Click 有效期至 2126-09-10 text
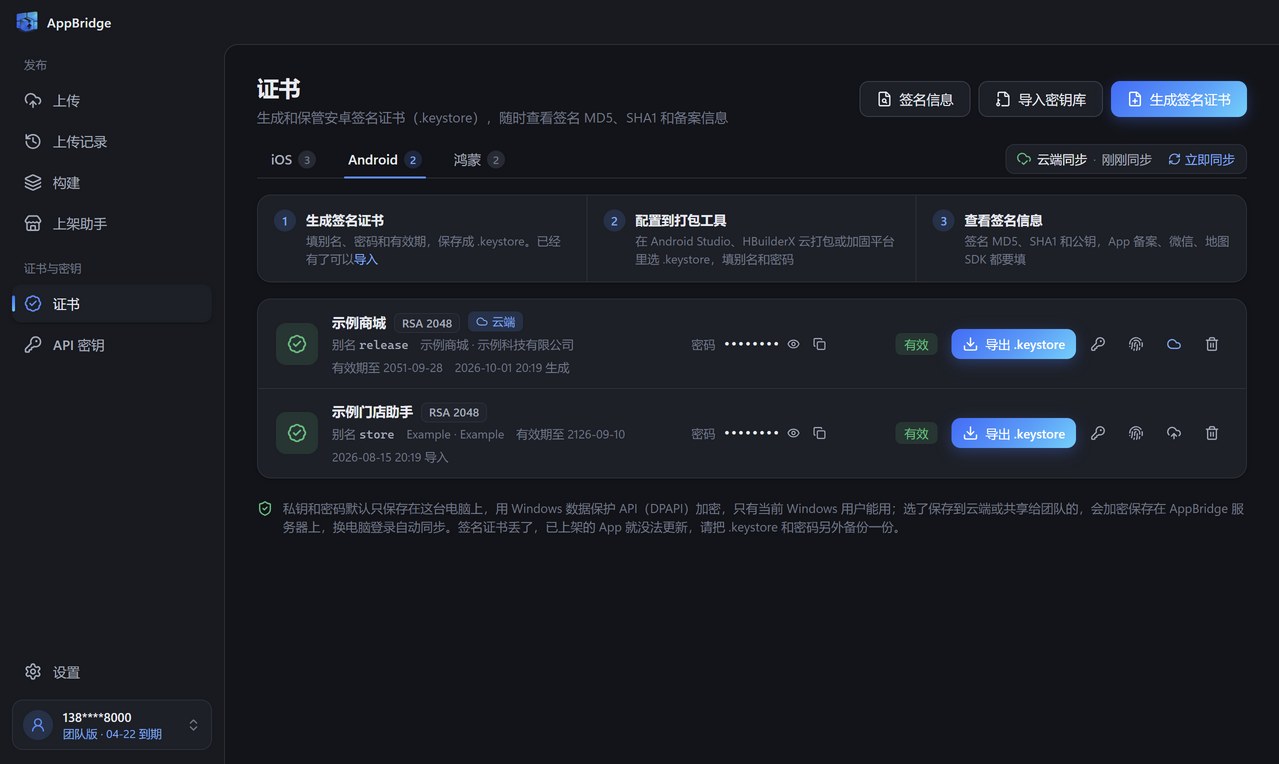 (570, 435)
